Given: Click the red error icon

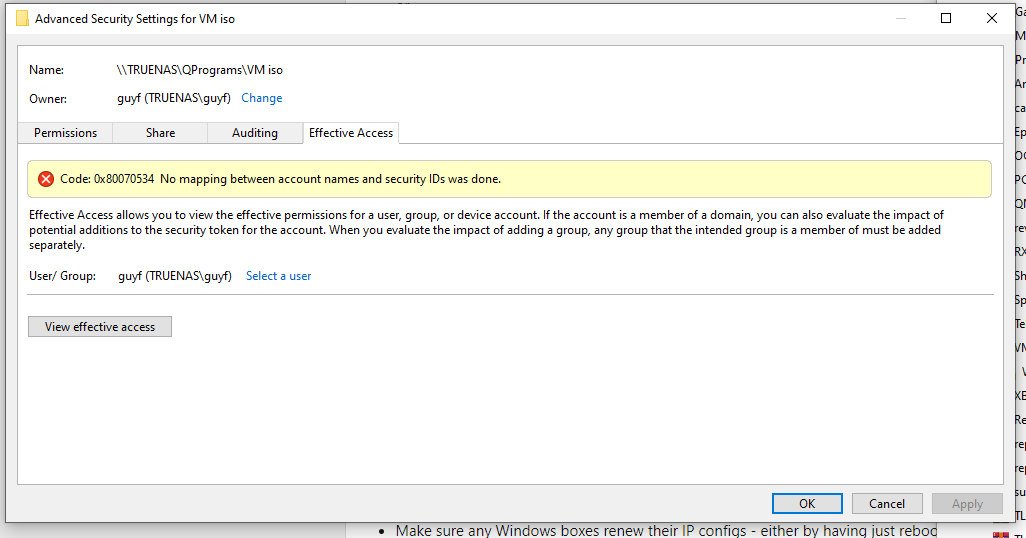Looking at the screenshot, I should [x=46, y=179].
